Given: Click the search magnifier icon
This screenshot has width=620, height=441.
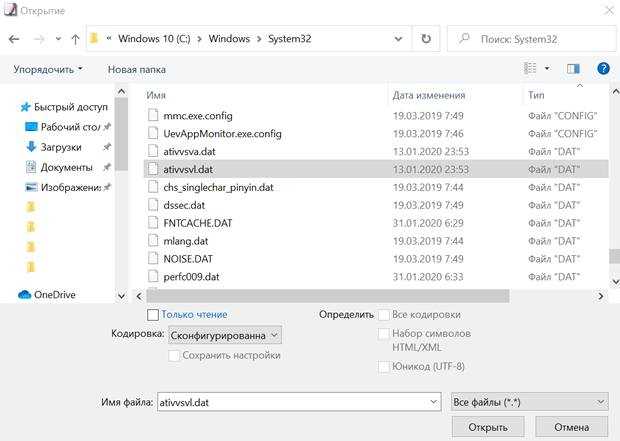Looking at the screenshot, I should pyautogui.click(x=463, y=39).
